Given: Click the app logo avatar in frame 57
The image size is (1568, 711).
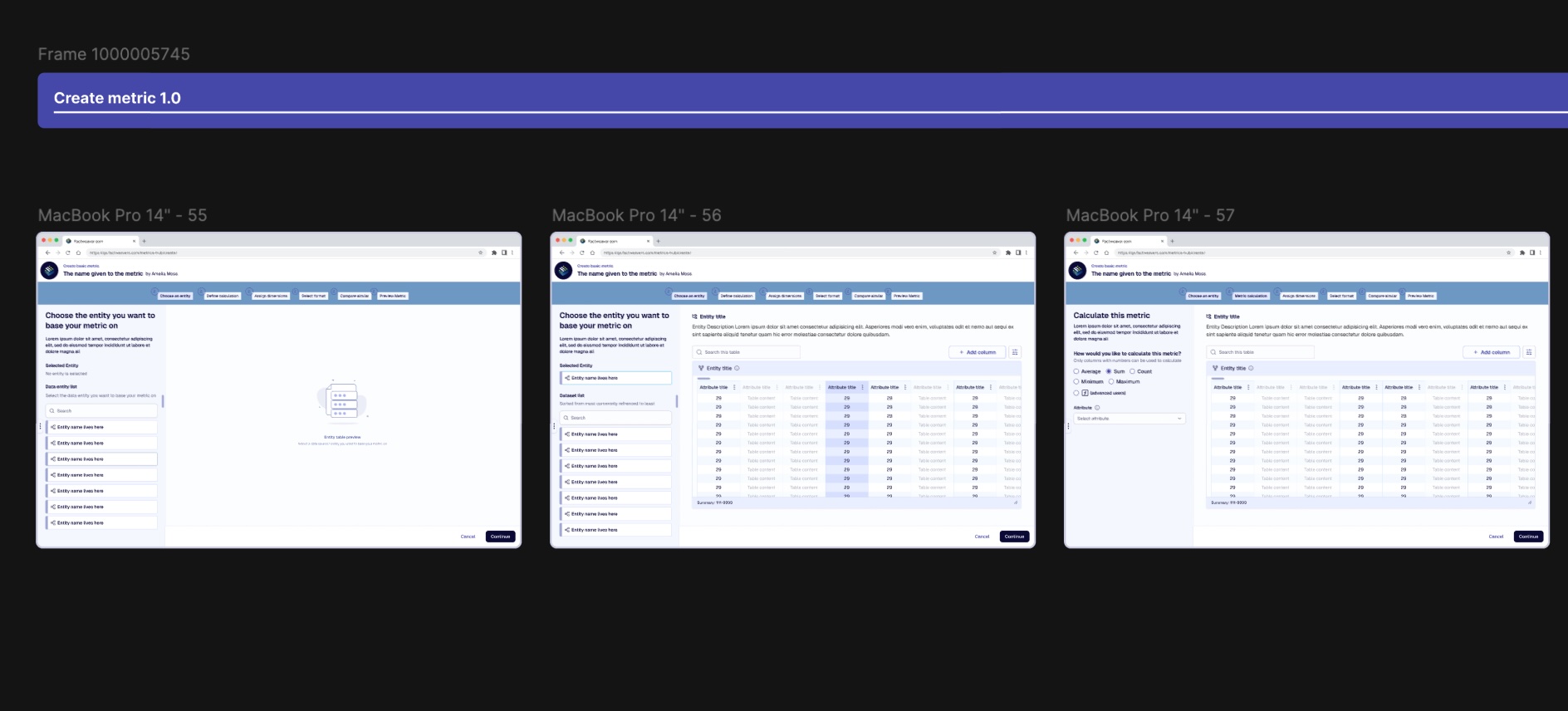Looking at the screenshot, I should [1077, 271].
